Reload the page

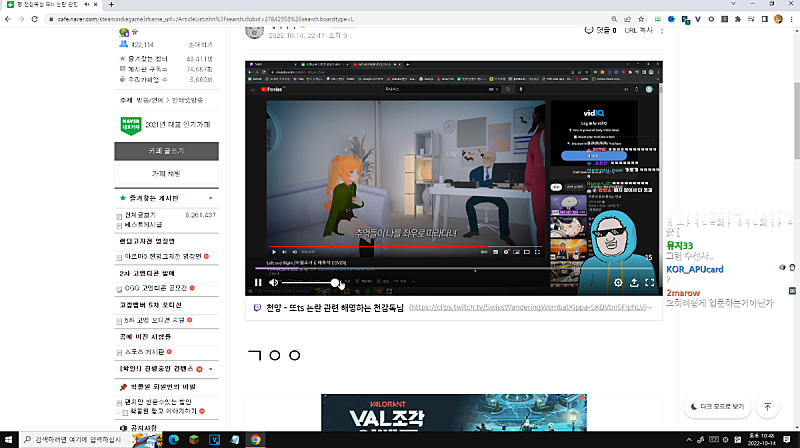pyautogui.click(x=34, y=19)
